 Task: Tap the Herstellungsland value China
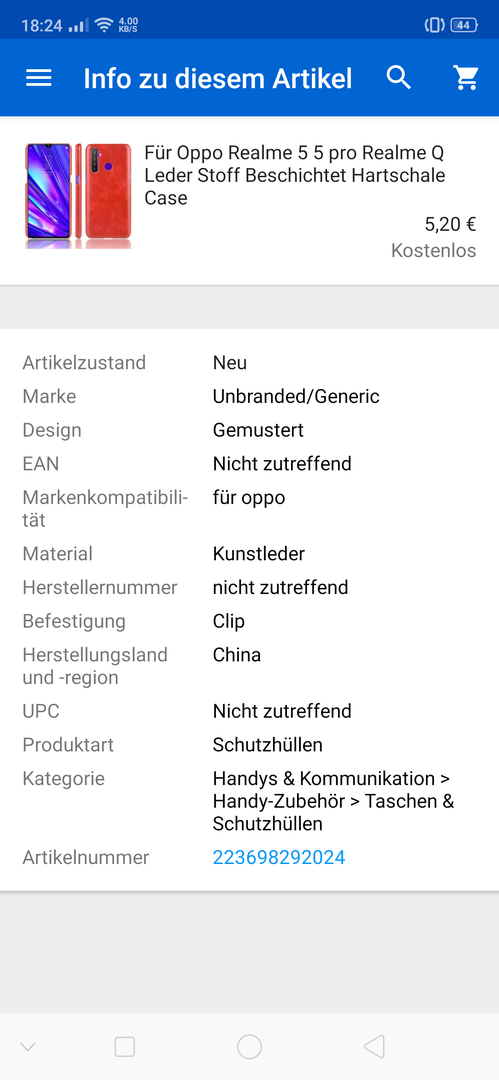(x=236, y=654)
